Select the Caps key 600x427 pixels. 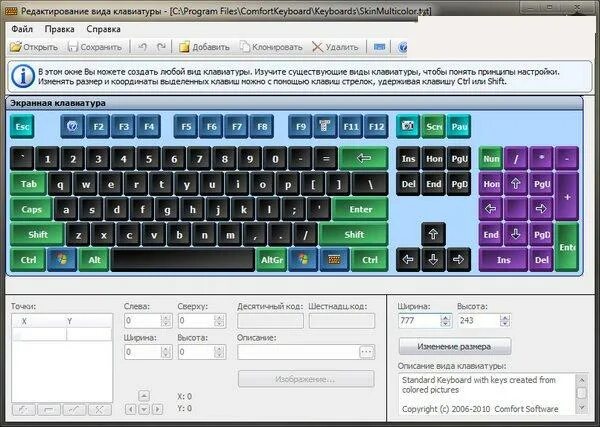(x=31, y=209)
